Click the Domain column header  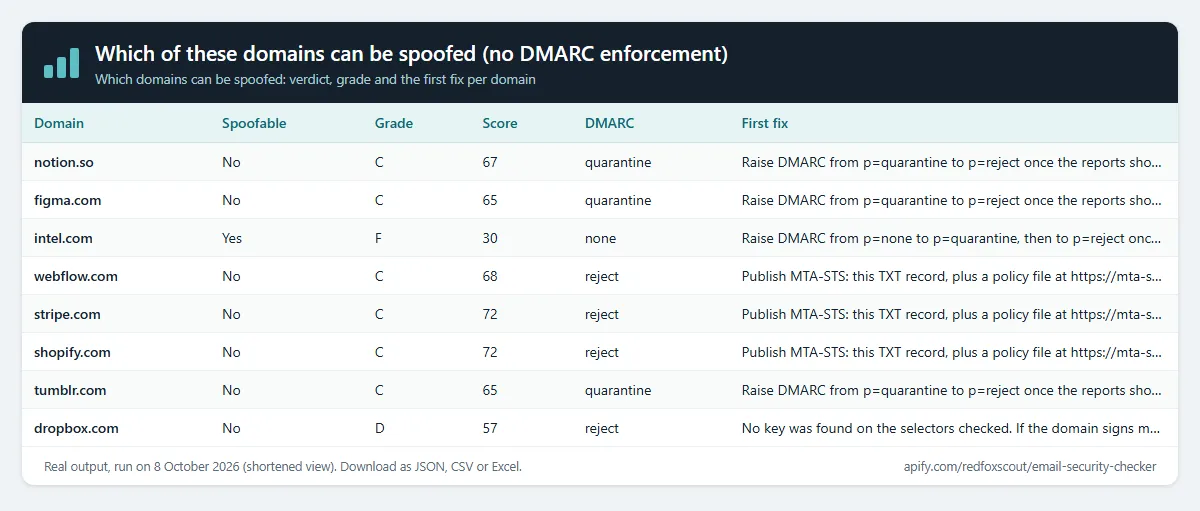(59, 124)
